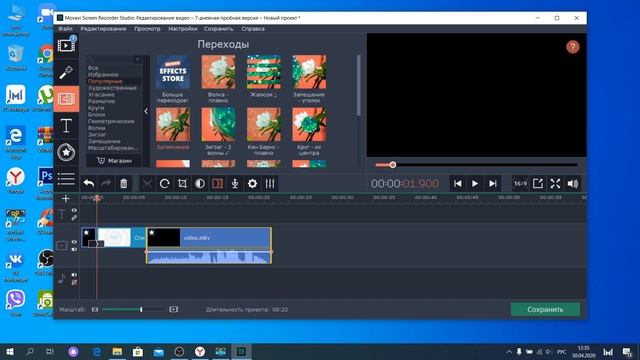Open Audio properties equalizer icon
The image size is (640, 360).
click(x=270, y=184)
